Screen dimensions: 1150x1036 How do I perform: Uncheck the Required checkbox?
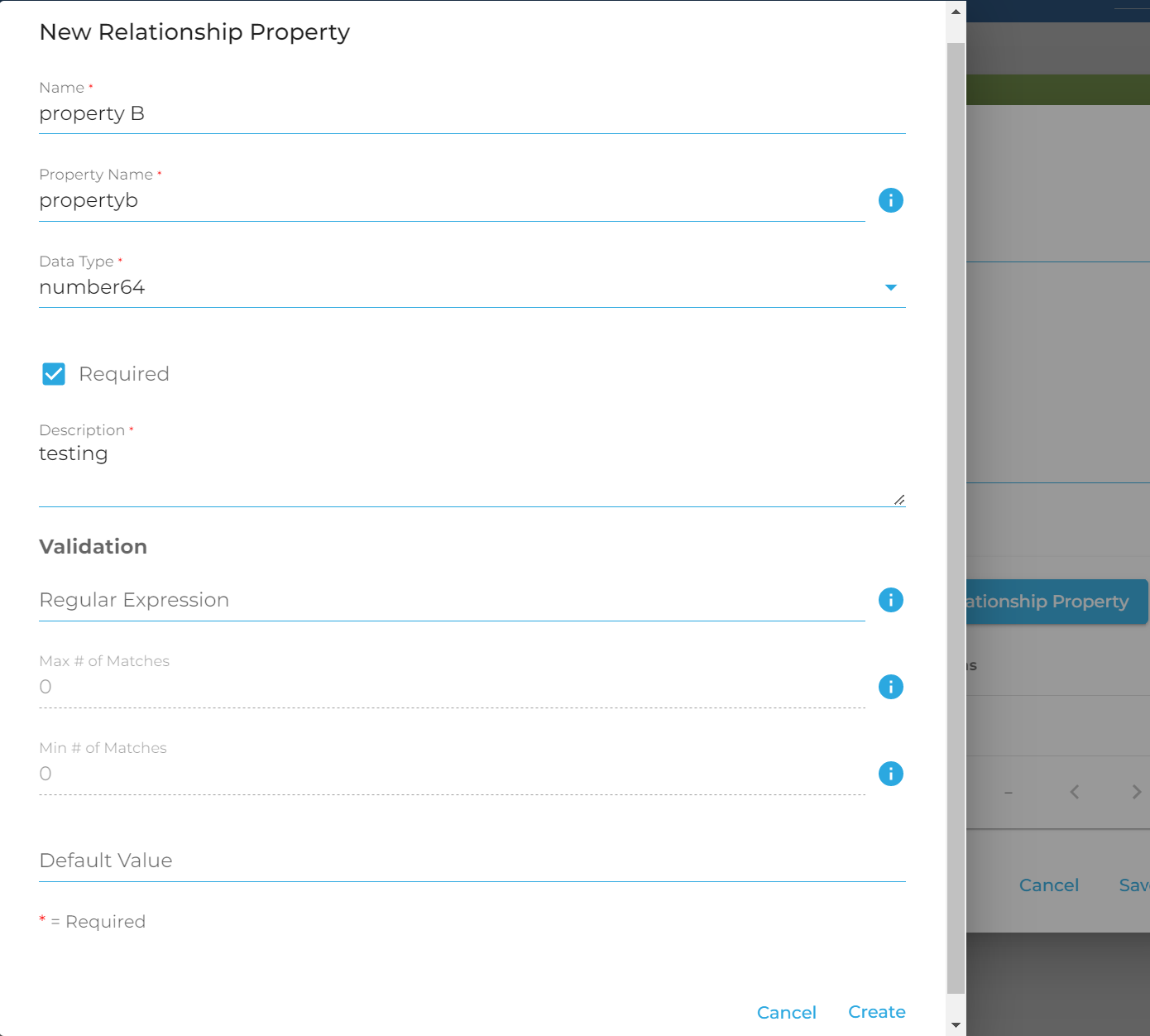pos(54,374)
